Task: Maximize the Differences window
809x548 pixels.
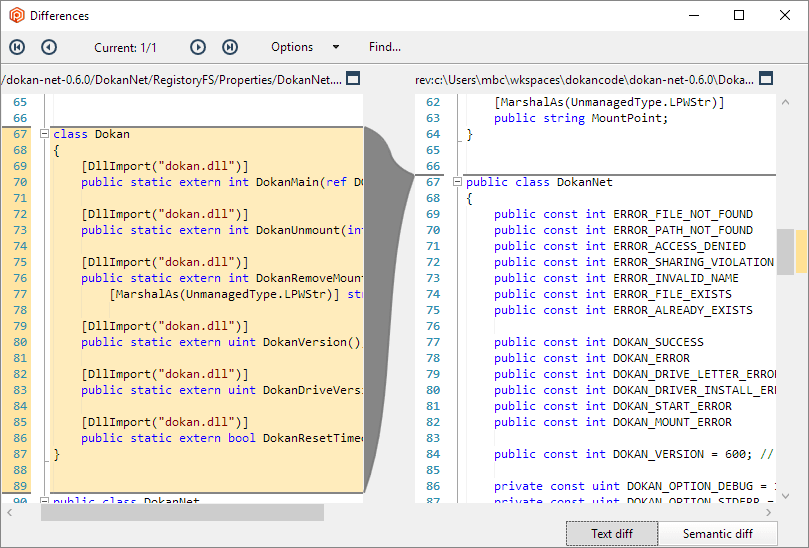Action: [x=739, y=15]
